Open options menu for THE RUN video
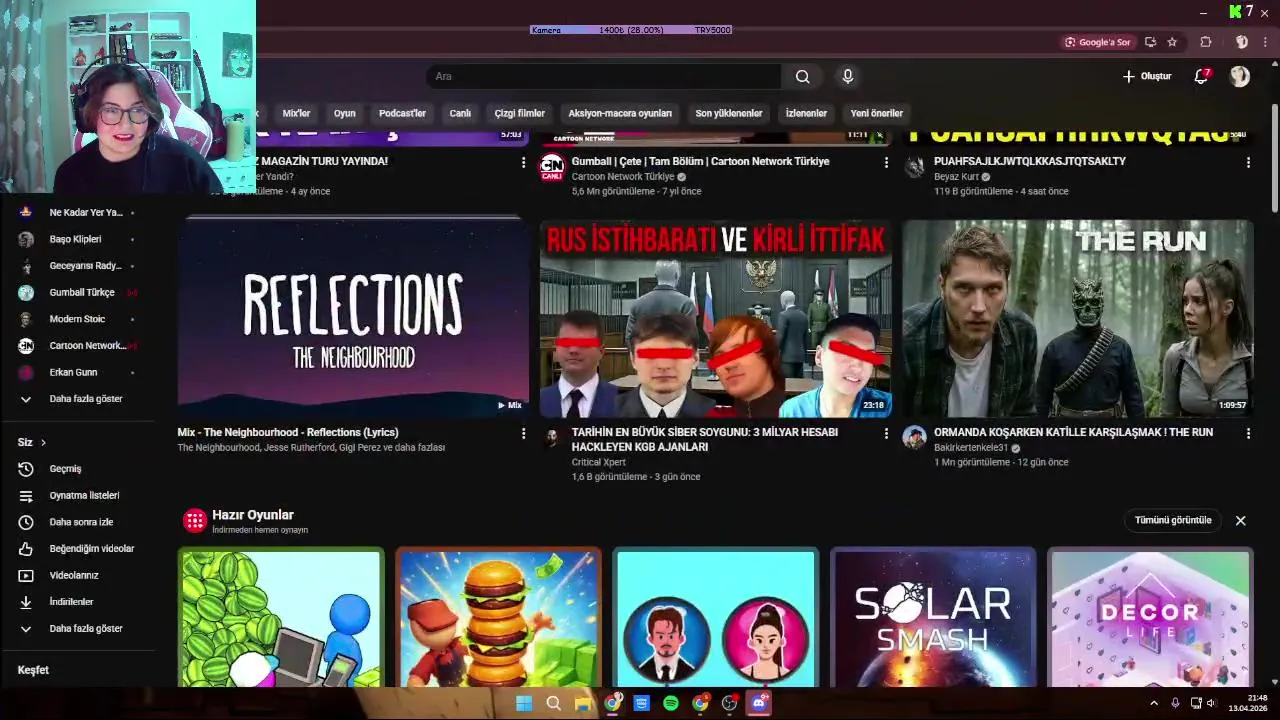The image size is (1280, 720). click(1248, 433)
